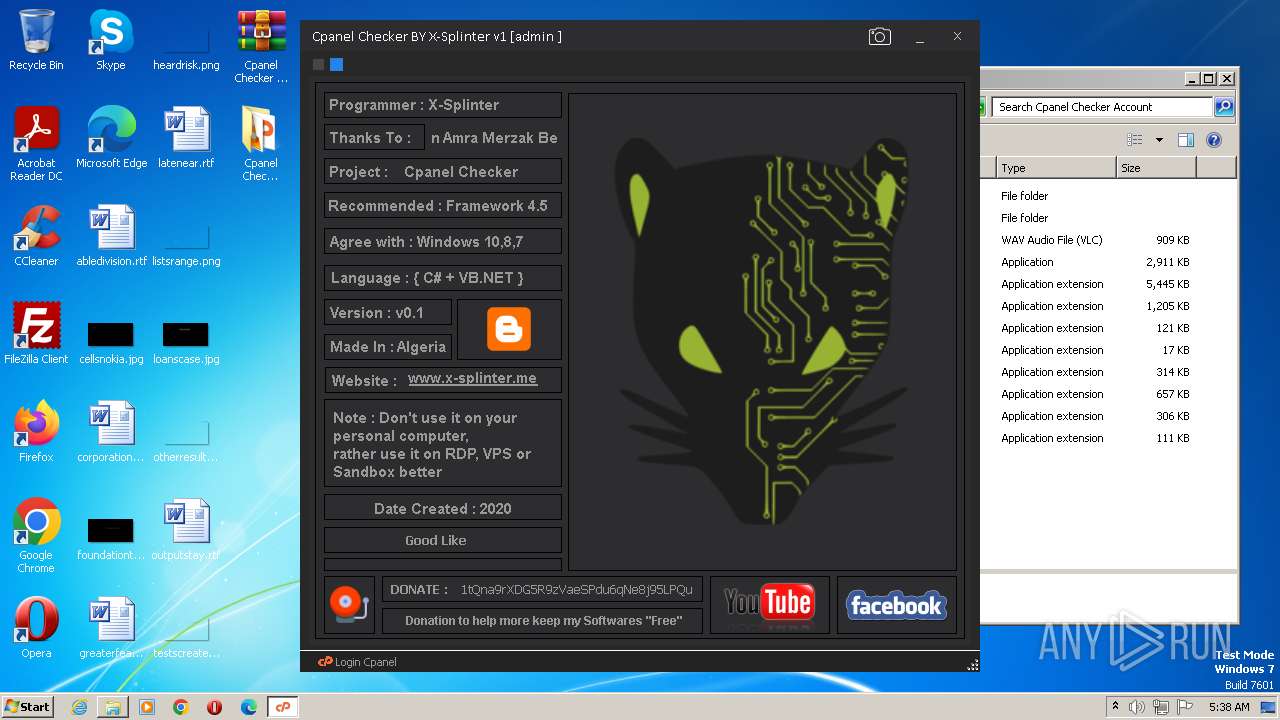Viewport: 1280px width, 720px height.
Task: Open the Skype desktop shortcut
Action: (110, 40)
